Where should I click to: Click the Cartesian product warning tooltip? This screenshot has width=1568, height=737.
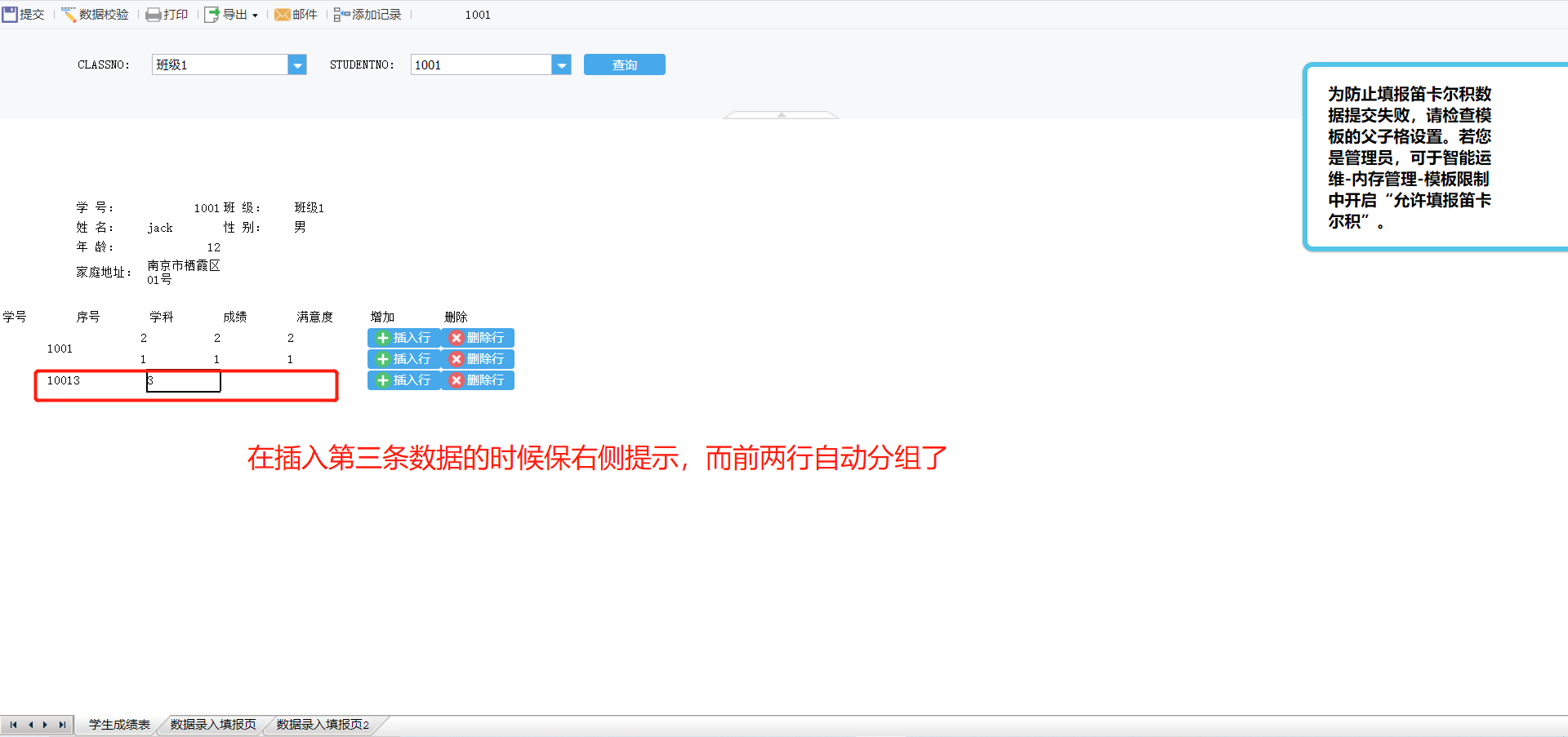point(1436,157)
